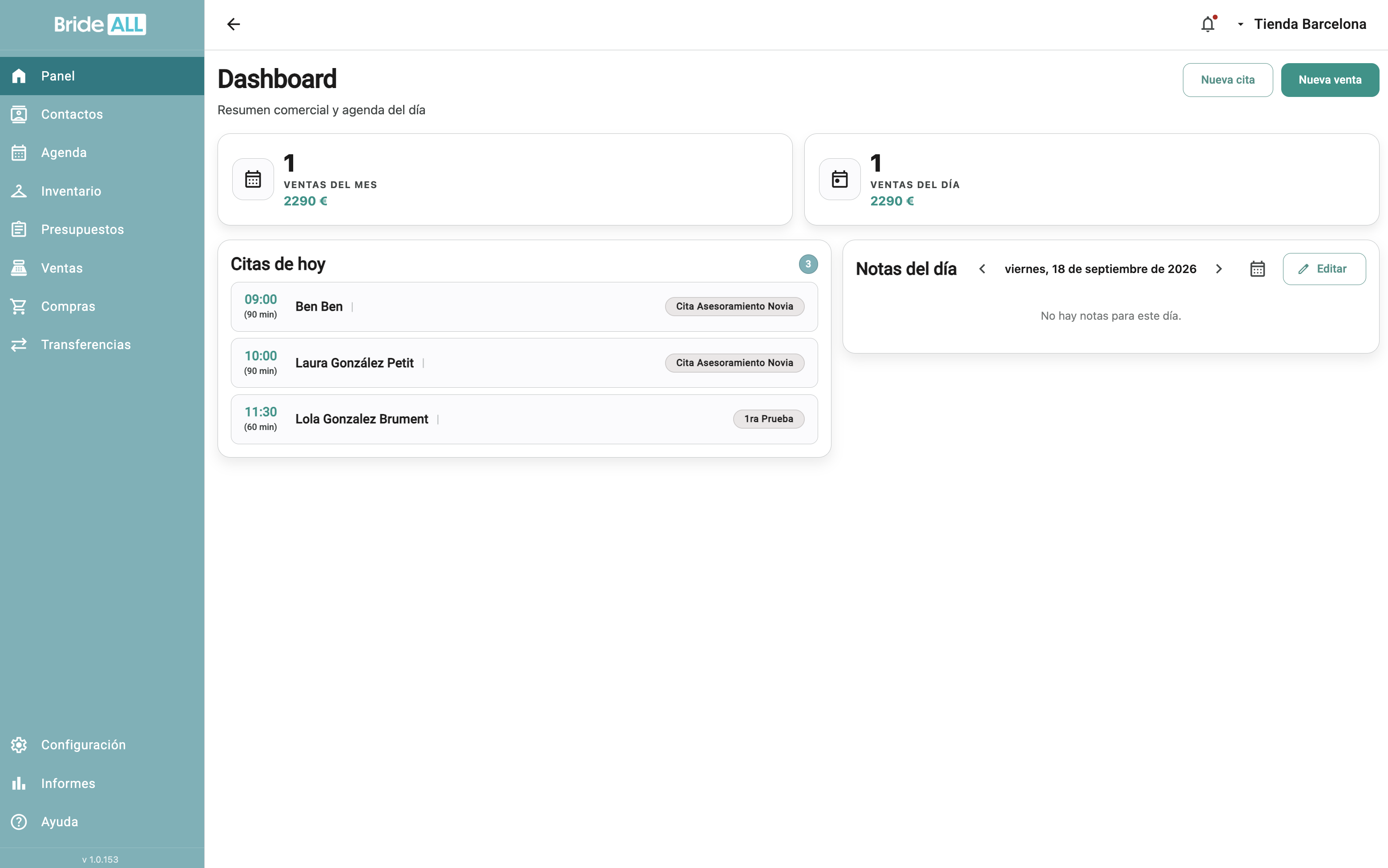Click the Nueva venta button
This screenshot has width=1388, height=868.
[1330, 80]
